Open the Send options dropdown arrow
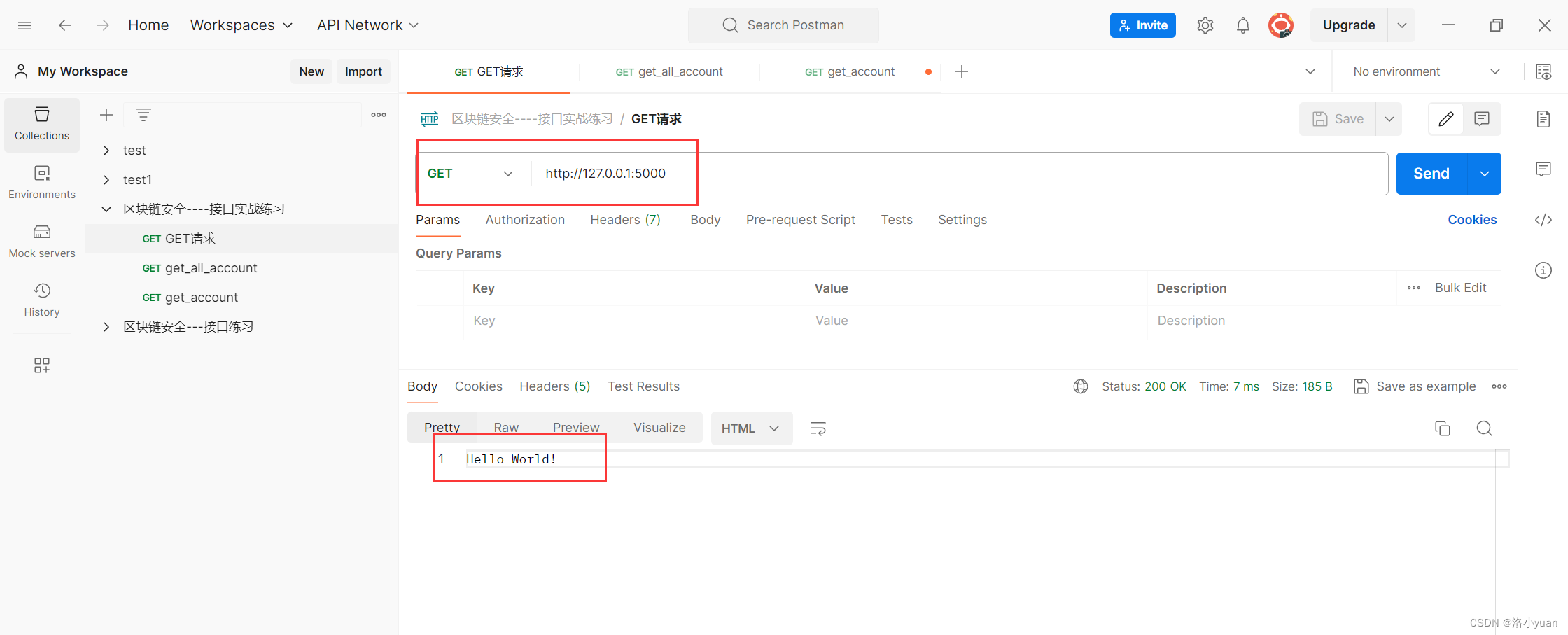 coord(1485,174)
